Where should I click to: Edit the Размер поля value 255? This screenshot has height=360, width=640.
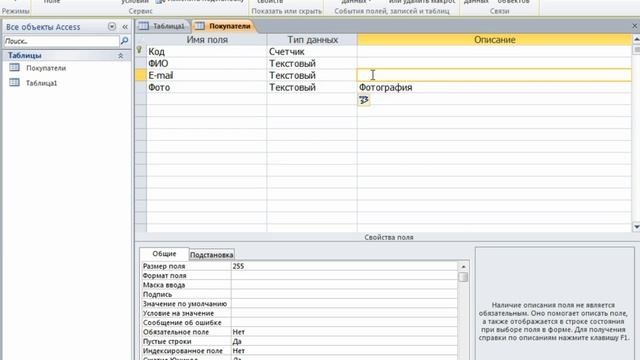(344, 266)
